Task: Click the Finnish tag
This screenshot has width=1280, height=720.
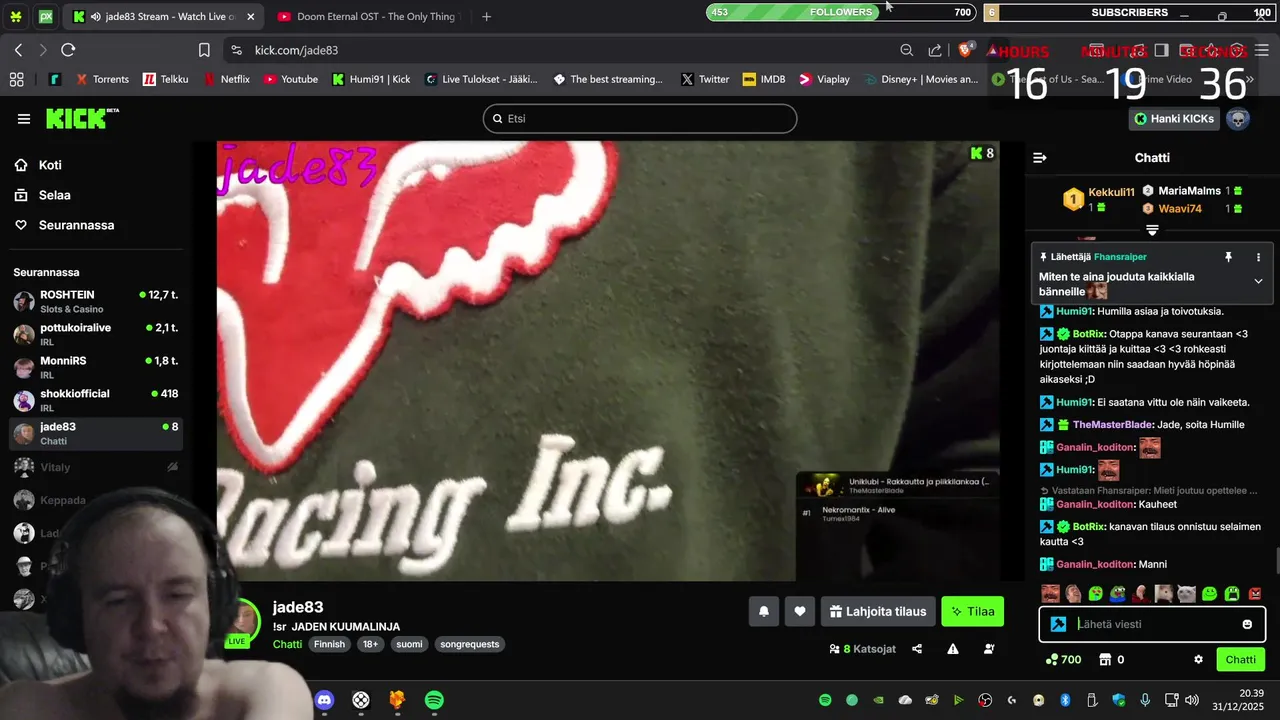Action: point(329,644)
